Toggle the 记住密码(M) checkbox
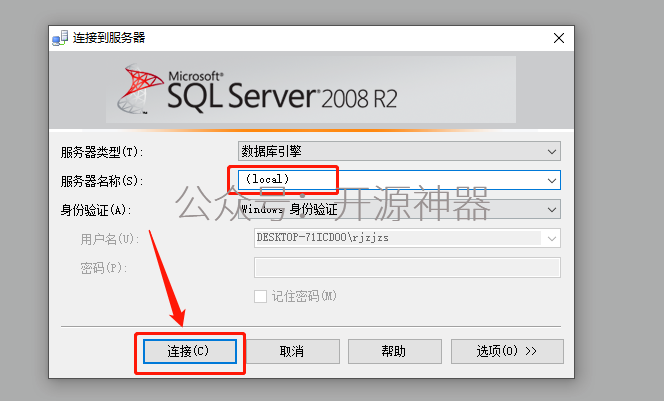This screenshot has width=664, height=401. [x=260, y=296]
